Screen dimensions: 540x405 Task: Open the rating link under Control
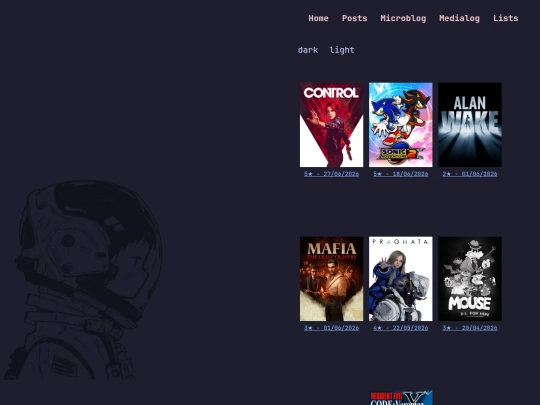pos(331,174)
